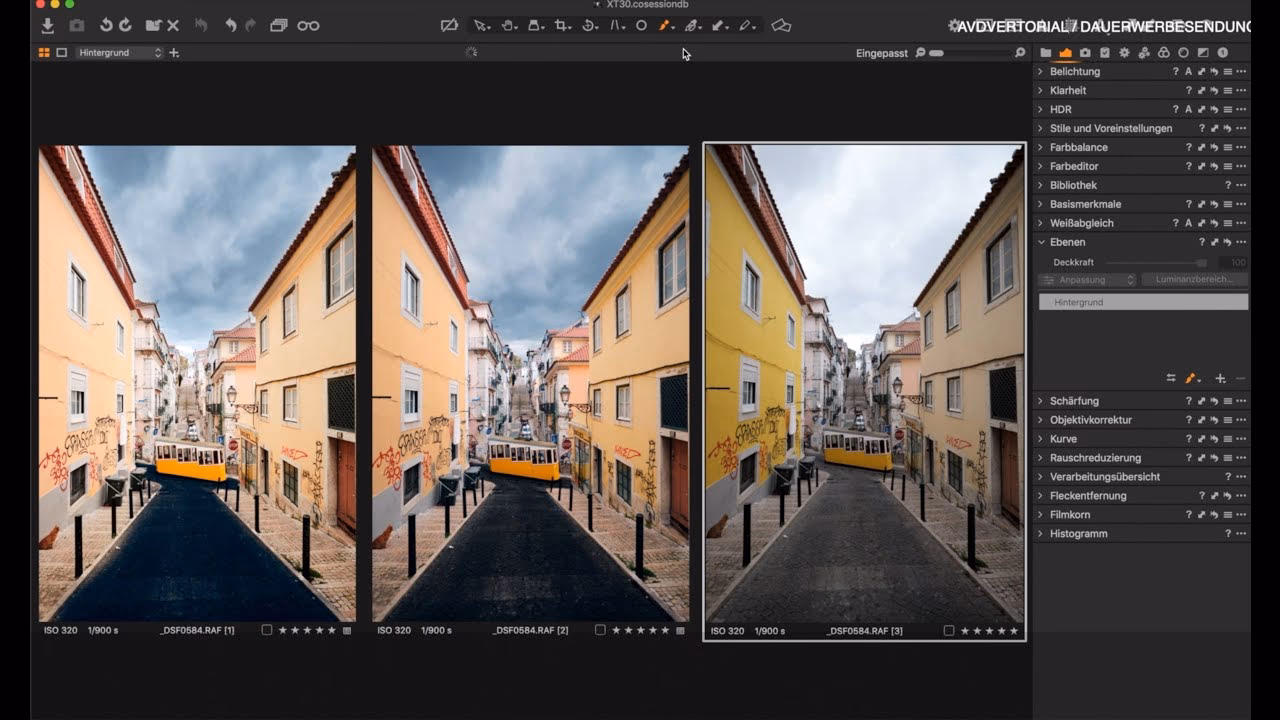1280x720 pixels.
Task: Click the glasses proofing icon
Action: click(x=309, y=25)
